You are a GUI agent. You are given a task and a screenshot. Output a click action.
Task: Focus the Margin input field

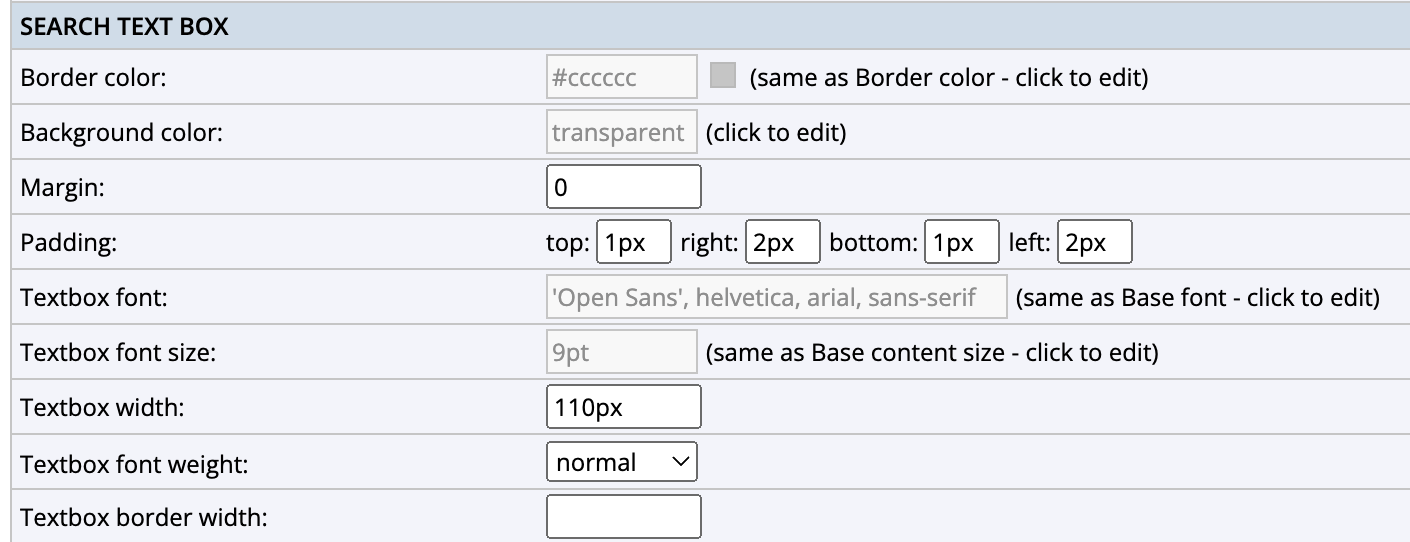pyautogui.click(x=623, y=187)
